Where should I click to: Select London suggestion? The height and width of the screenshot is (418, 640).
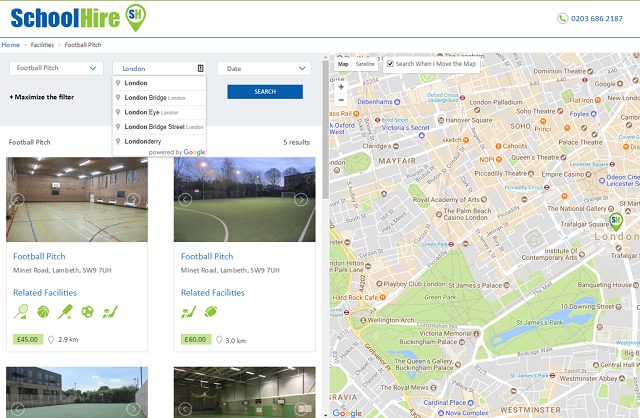pos(159,83)
